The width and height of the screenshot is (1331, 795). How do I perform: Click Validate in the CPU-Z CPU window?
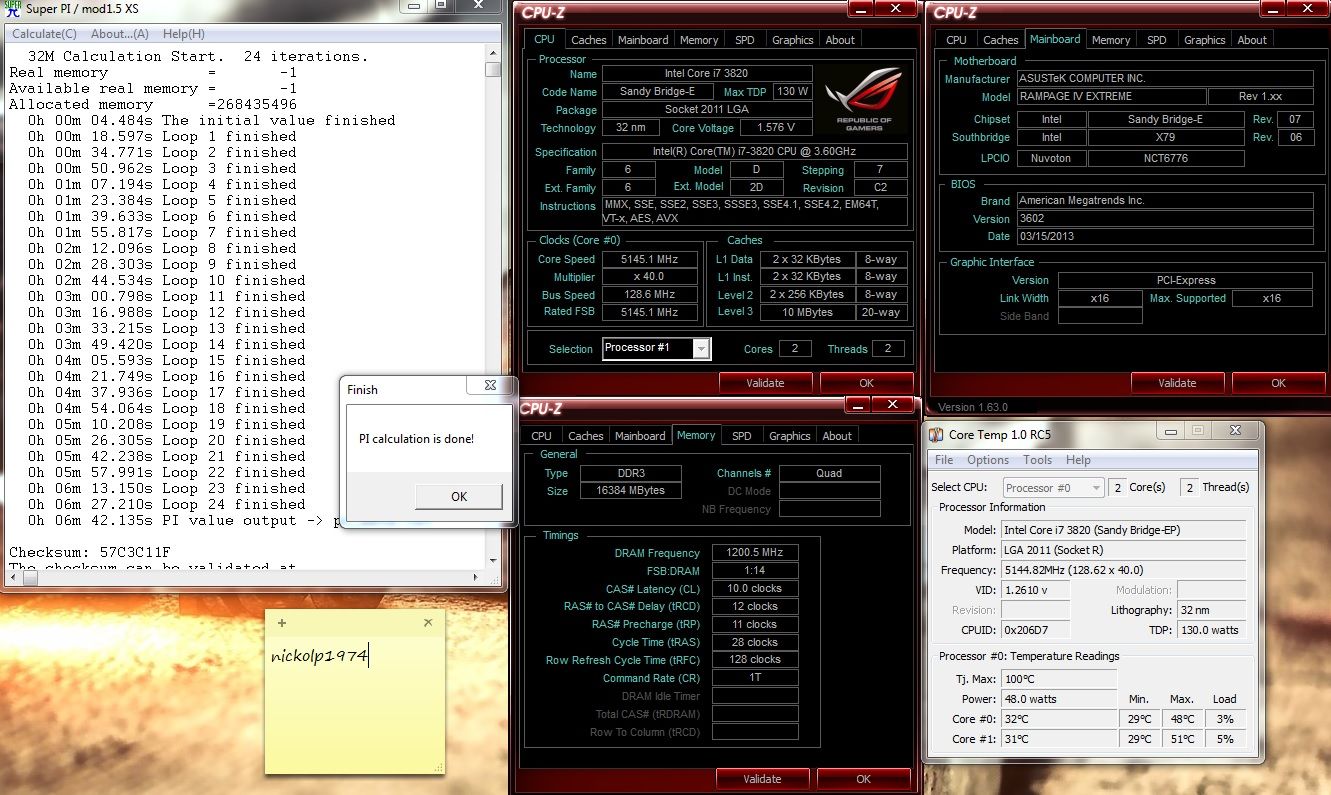(765, 383)
